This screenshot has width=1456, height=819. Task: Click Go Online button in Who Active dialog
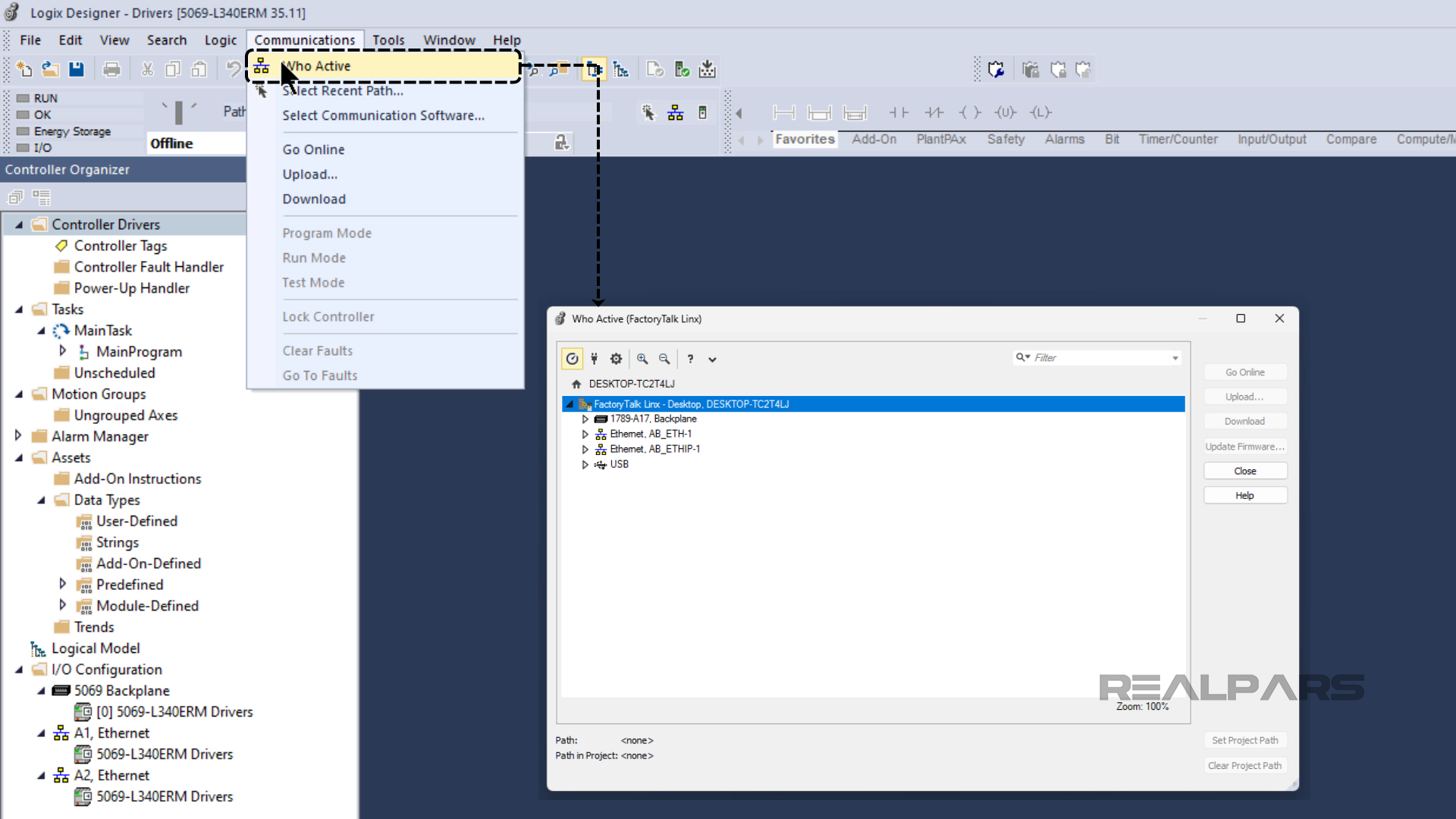pos(1245,372)
